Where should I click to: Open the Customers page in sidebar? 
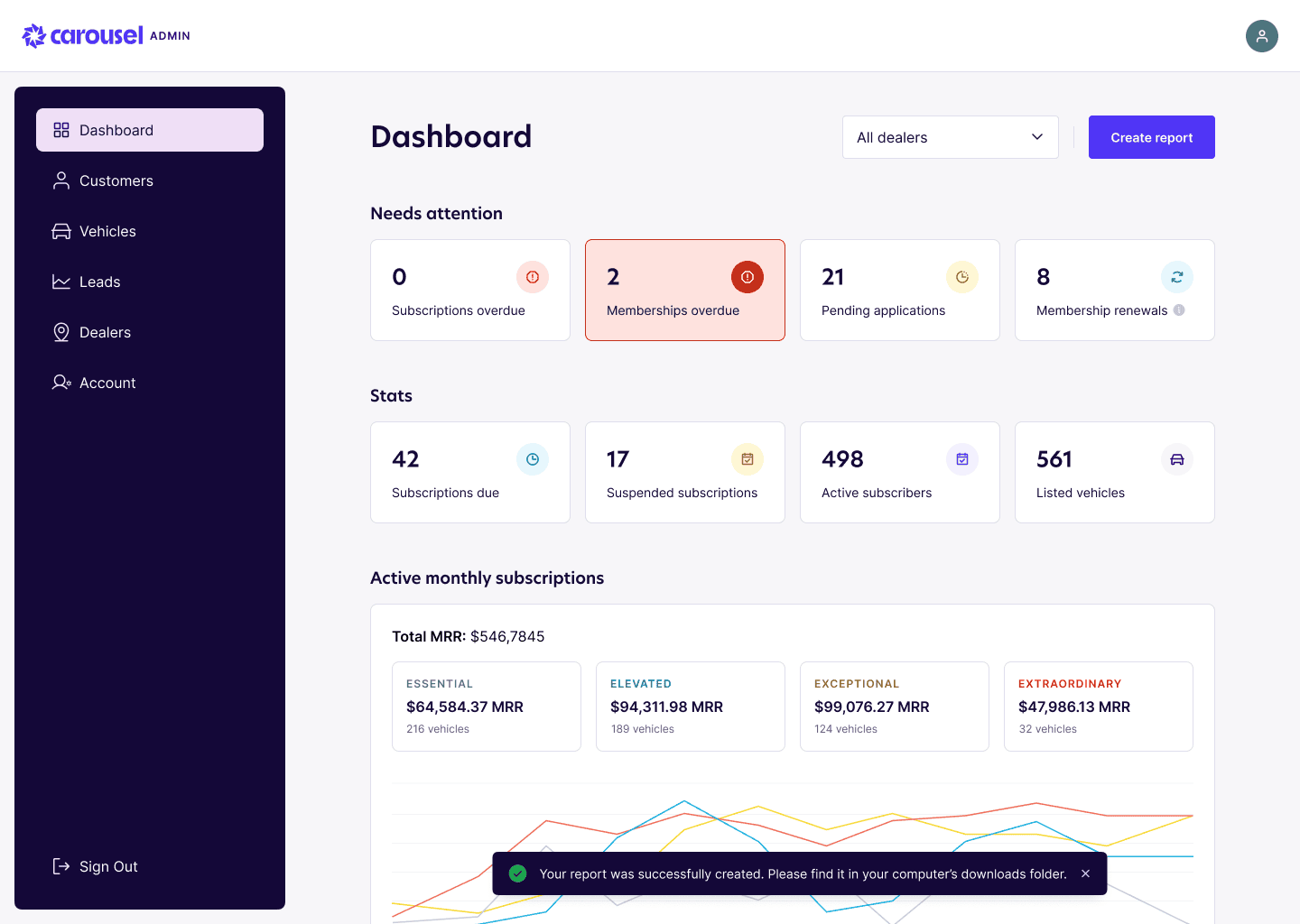116,180
